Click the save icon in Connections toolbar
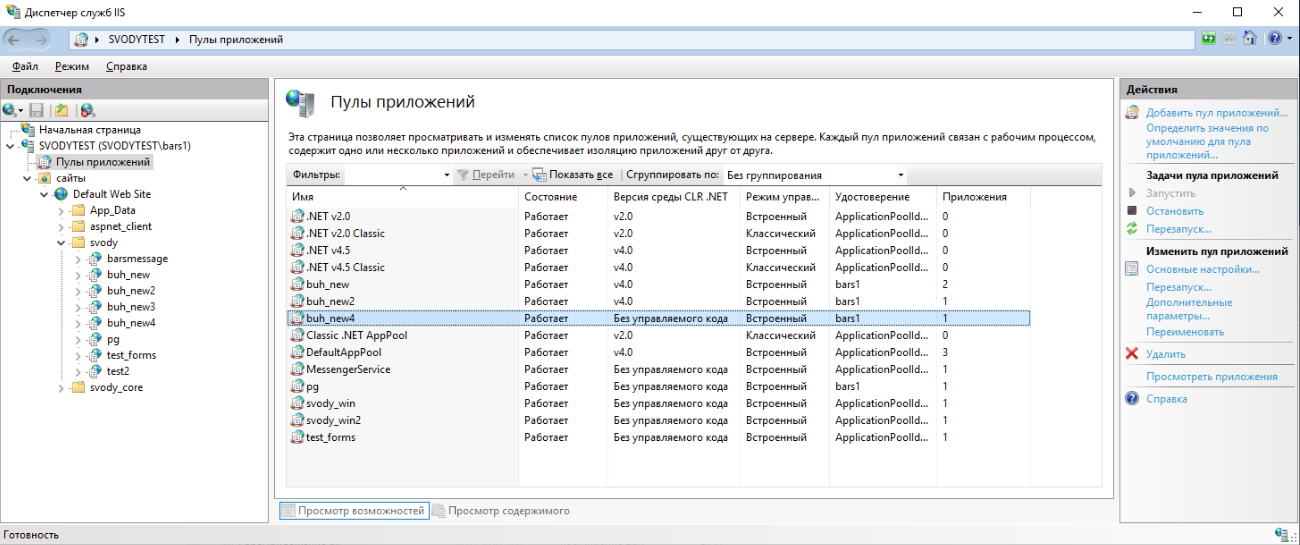Image resolution: width=1300 pixels, height=545 pixels. click(x=37, y=110)
